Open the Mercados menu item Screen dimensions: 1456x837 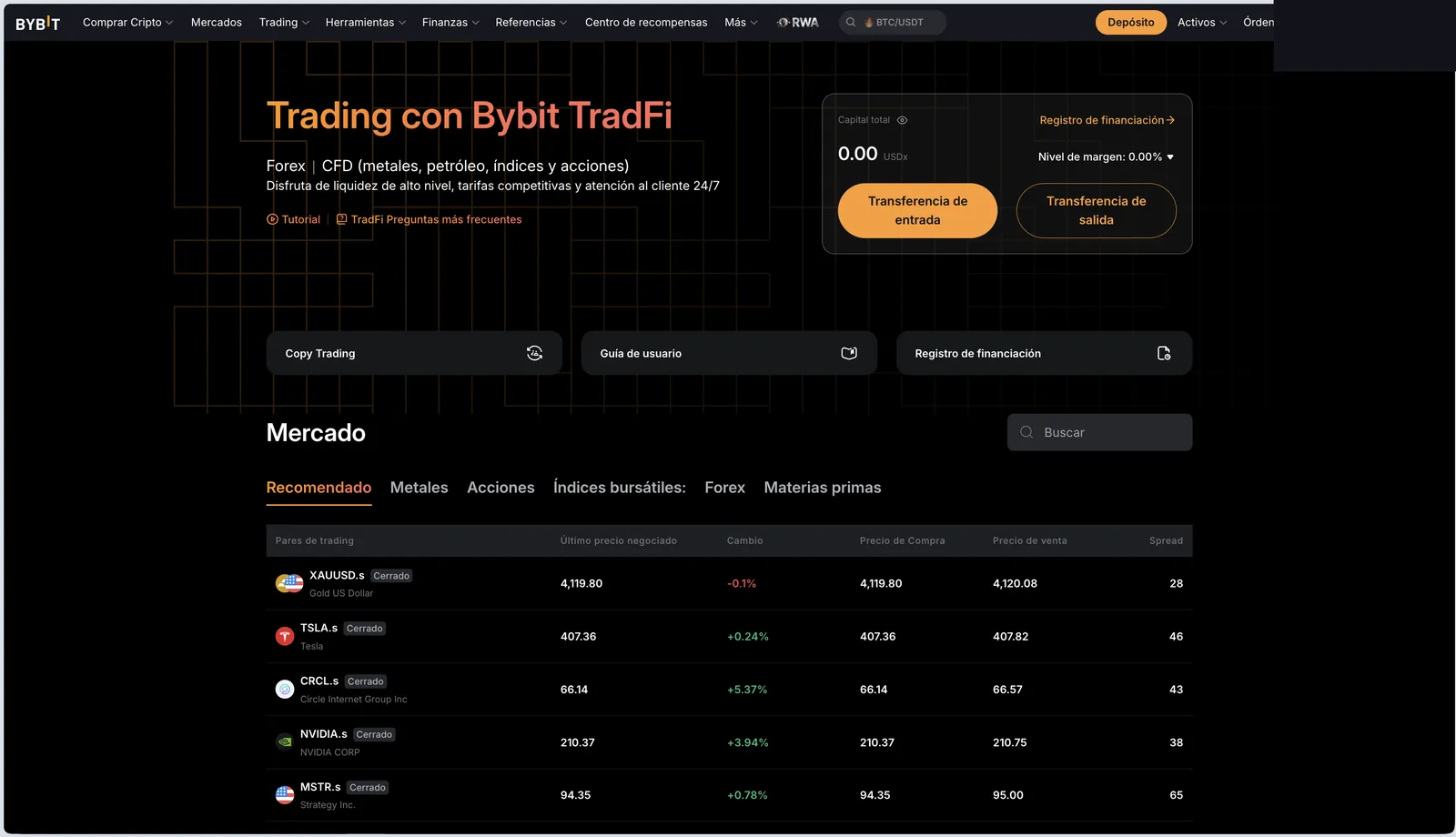(x=217, y=23)
